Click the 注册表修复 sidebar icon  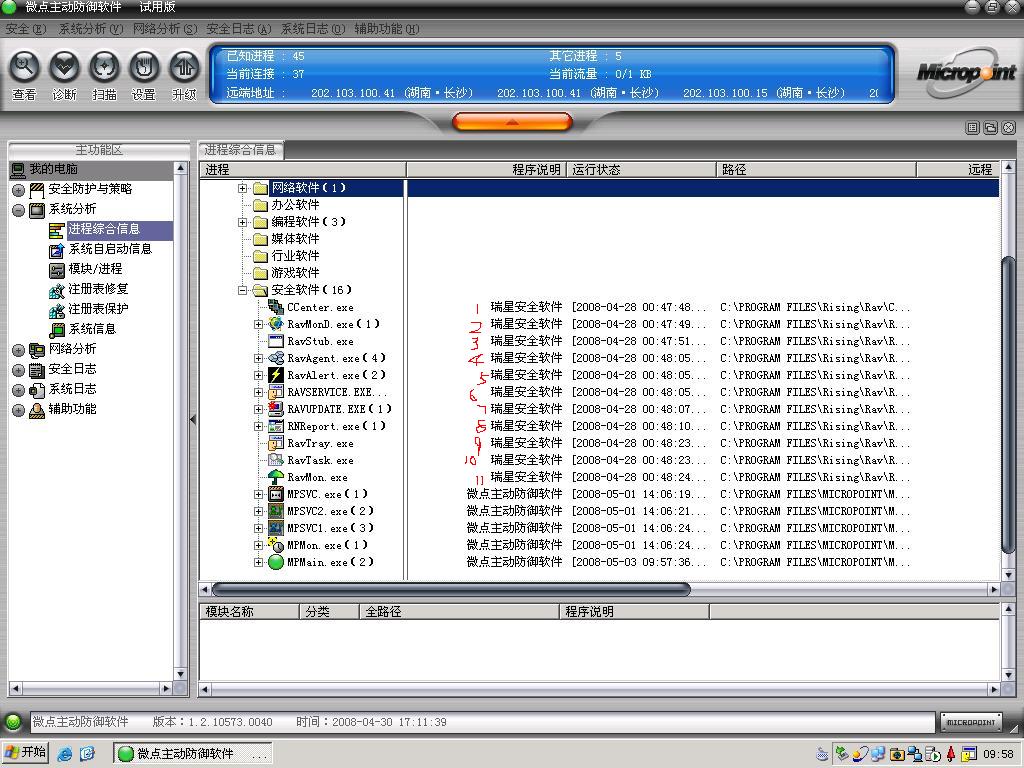coord(57,289)
